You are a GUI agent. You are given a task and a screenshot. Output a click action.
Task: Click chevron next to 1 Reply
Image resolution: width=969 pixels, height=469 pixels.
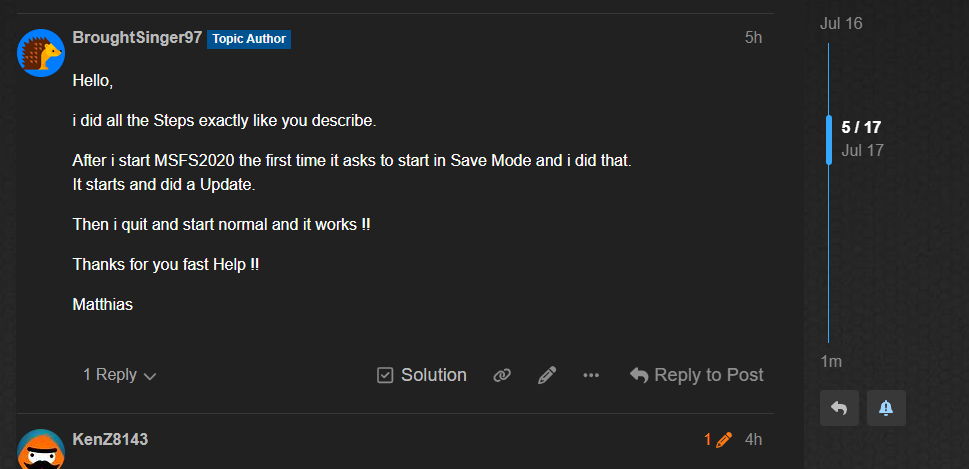coord(150,376)
